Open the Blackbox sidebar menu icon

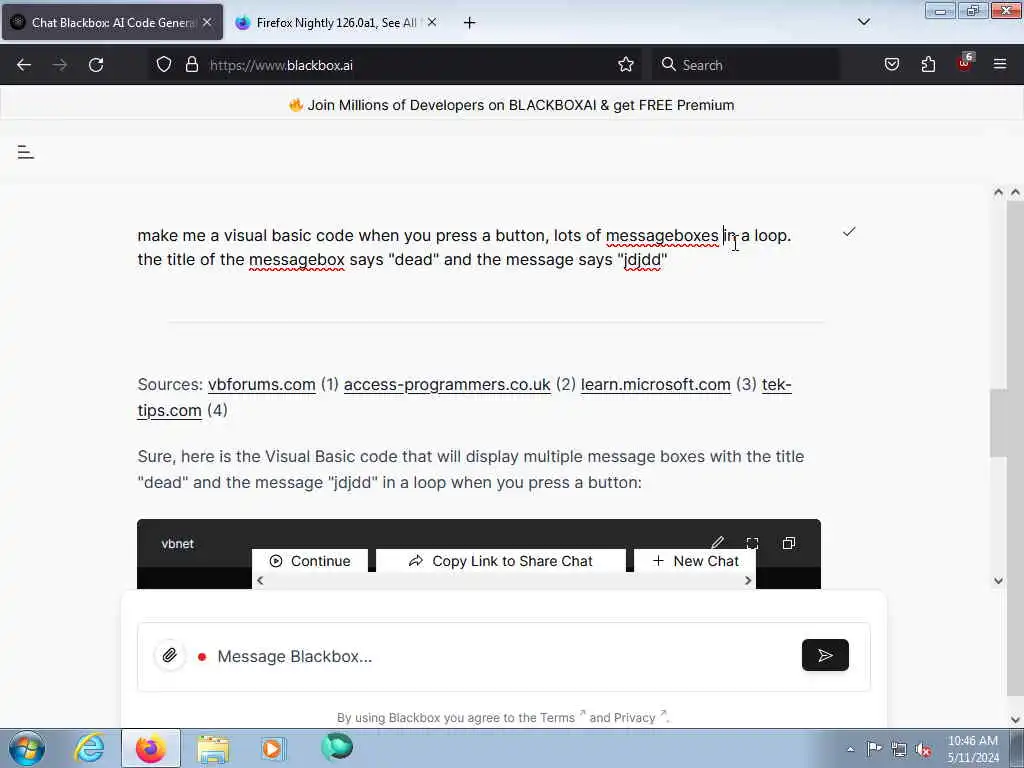point(25,152)
